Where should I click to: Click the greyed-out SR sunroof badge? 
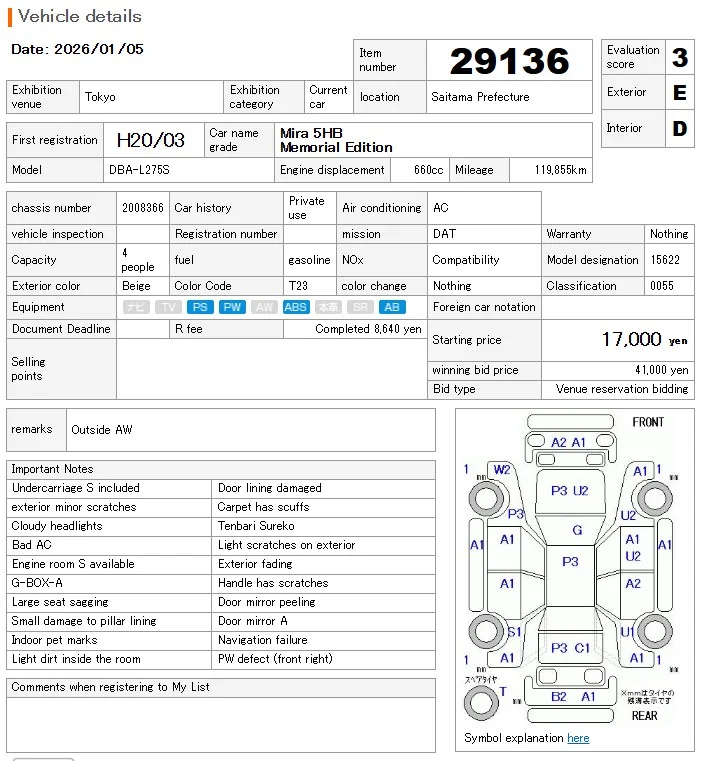pos(360,307)
